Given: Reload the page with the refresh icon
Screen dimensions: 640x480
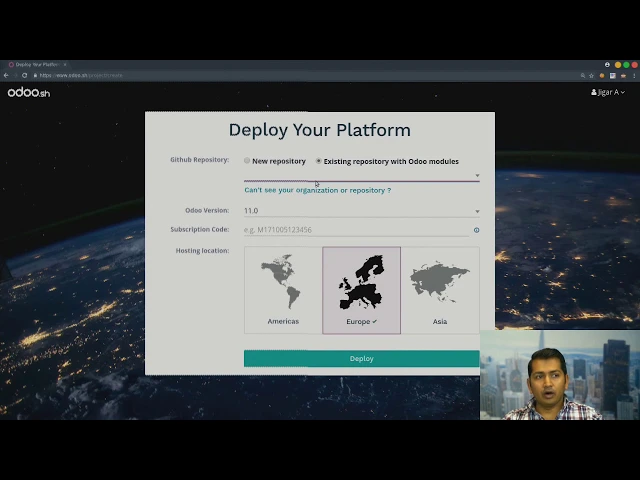Looking at the screenshot, I should click(x=25, y=76).
